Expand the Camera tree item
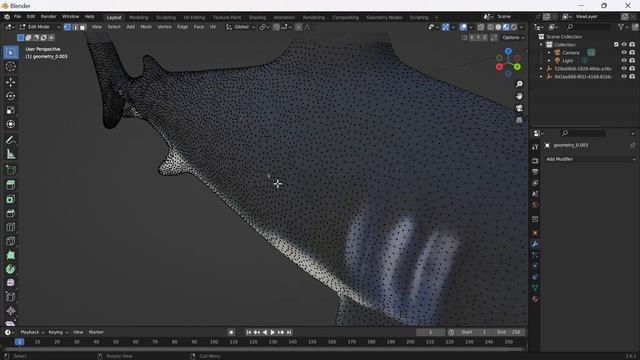640x360 pixels. click(549, 53)
